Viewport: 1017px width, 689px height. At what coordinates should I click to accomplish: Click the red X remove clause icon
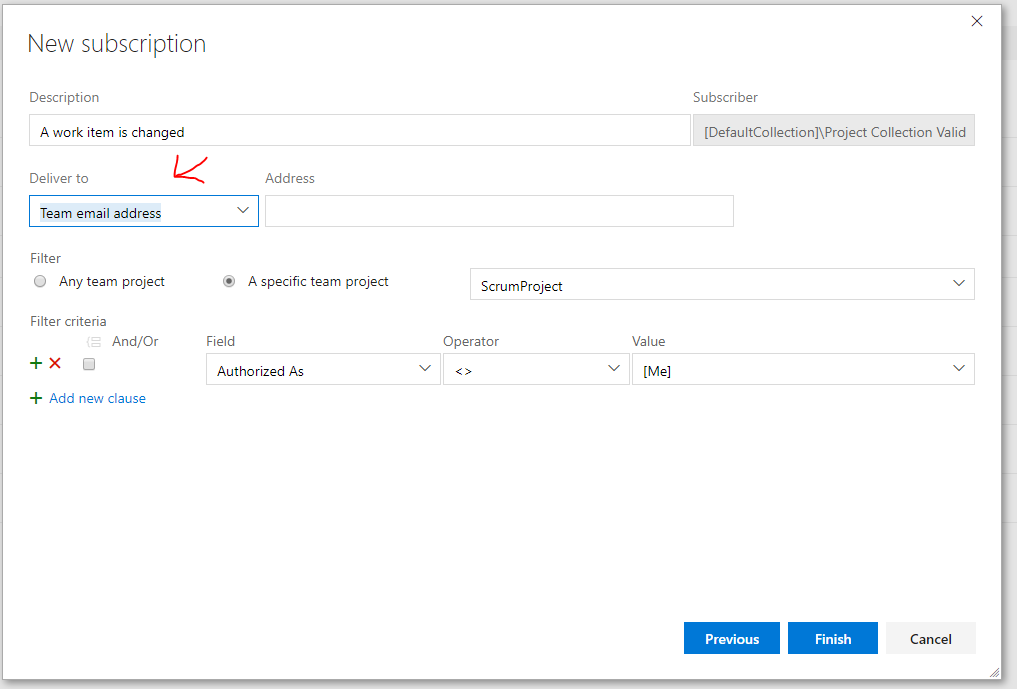(x=55, y=364)
